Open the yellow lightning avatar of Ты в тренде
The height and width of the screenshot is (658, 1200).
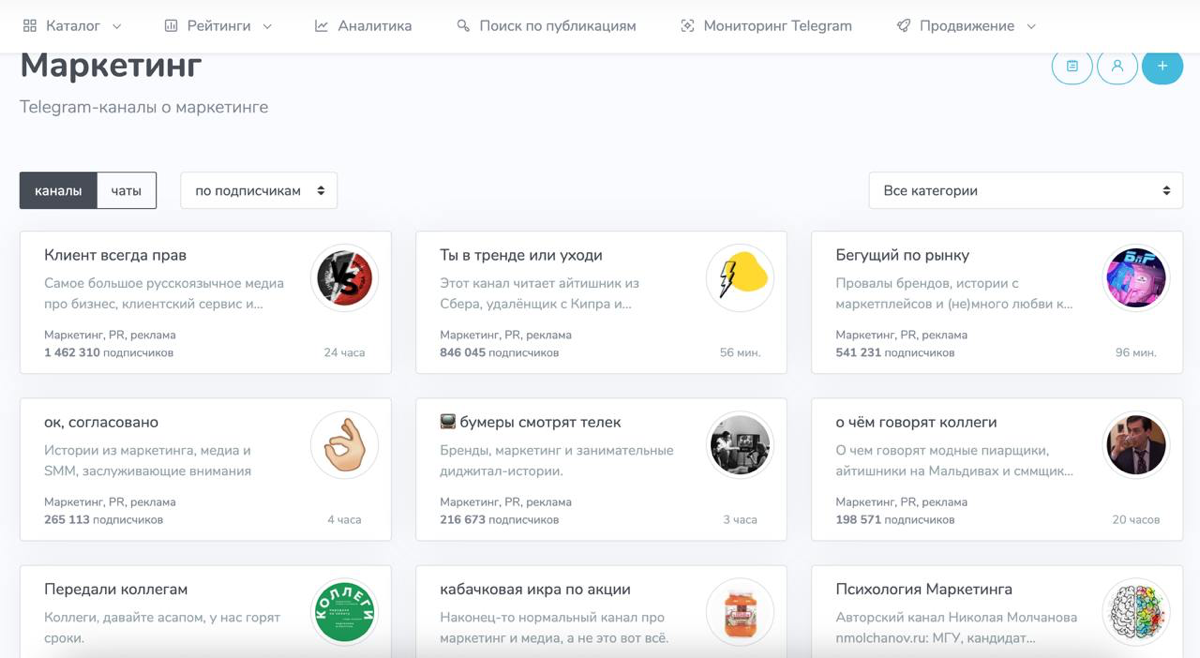tap(741, 278)
